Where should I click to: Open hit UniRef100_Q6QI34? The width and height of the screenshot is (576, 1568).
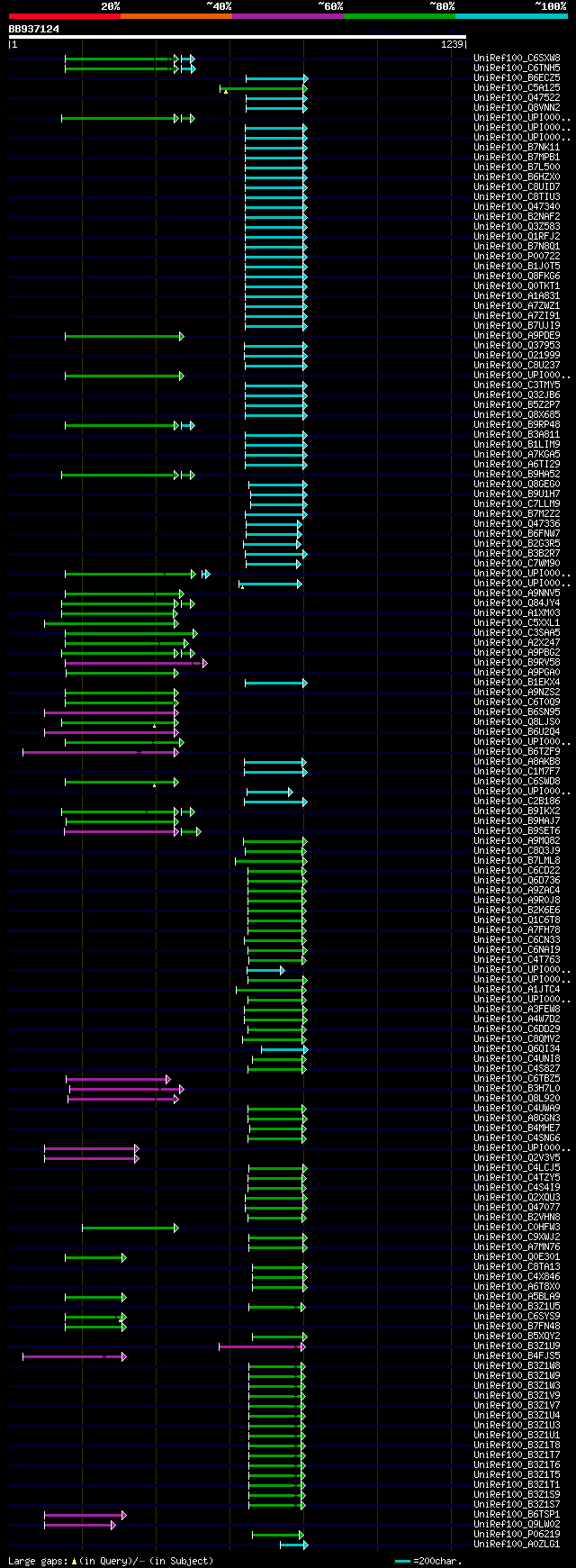(517, 1049)
